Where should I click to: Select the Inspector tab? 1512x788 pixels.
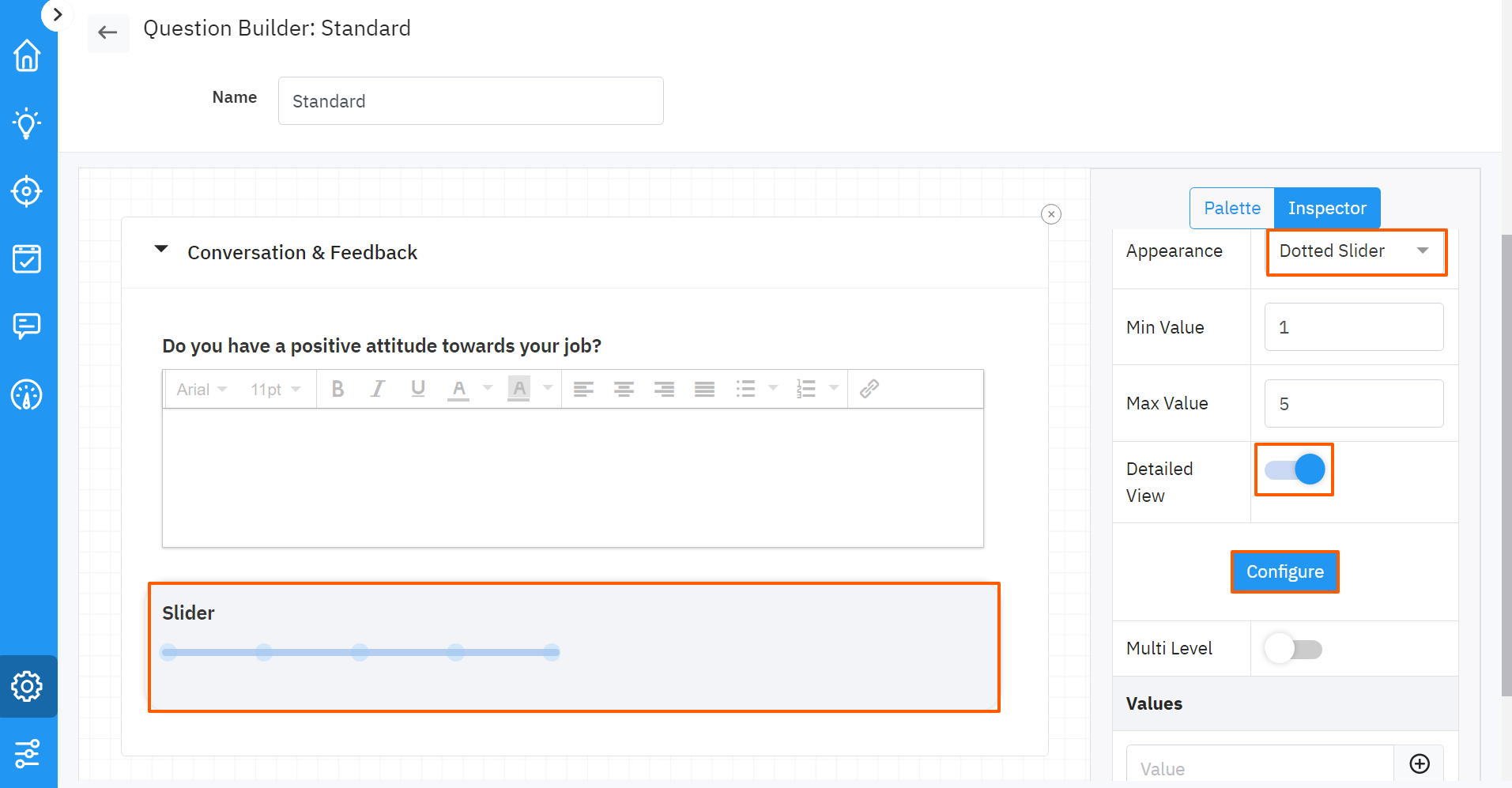[1326, 208]
